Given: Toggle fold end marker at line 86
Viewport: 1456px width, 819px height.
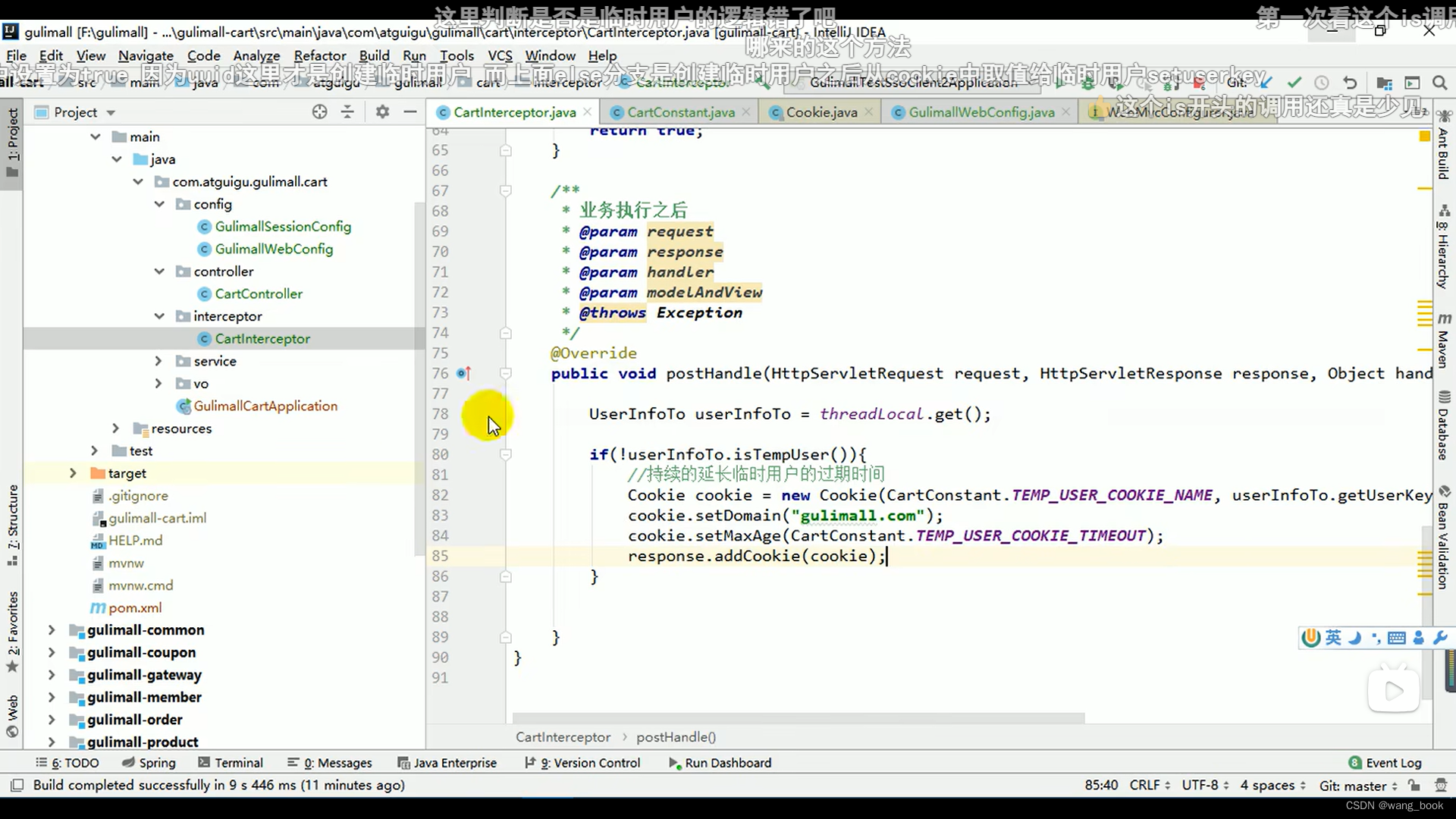Looking at the screenshot, I should click(506, 576).
